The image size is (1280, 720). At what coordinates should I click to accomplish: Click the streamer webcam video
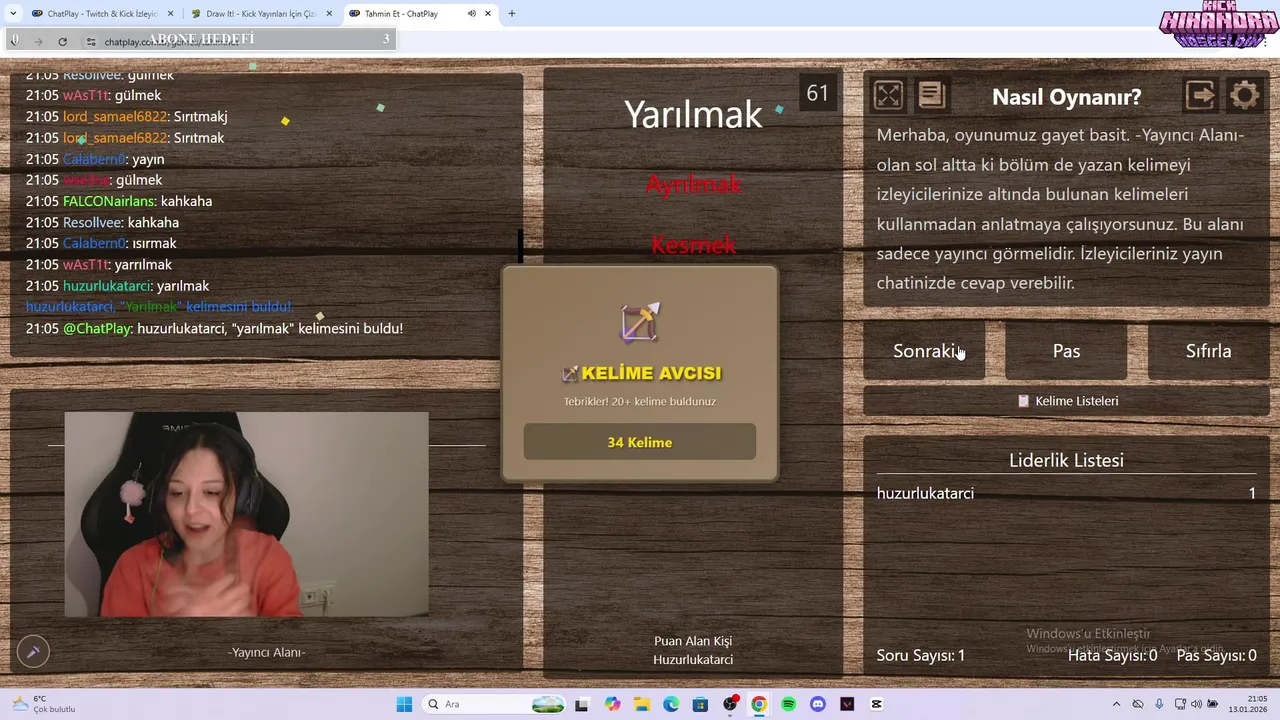[x=246, y=514]
